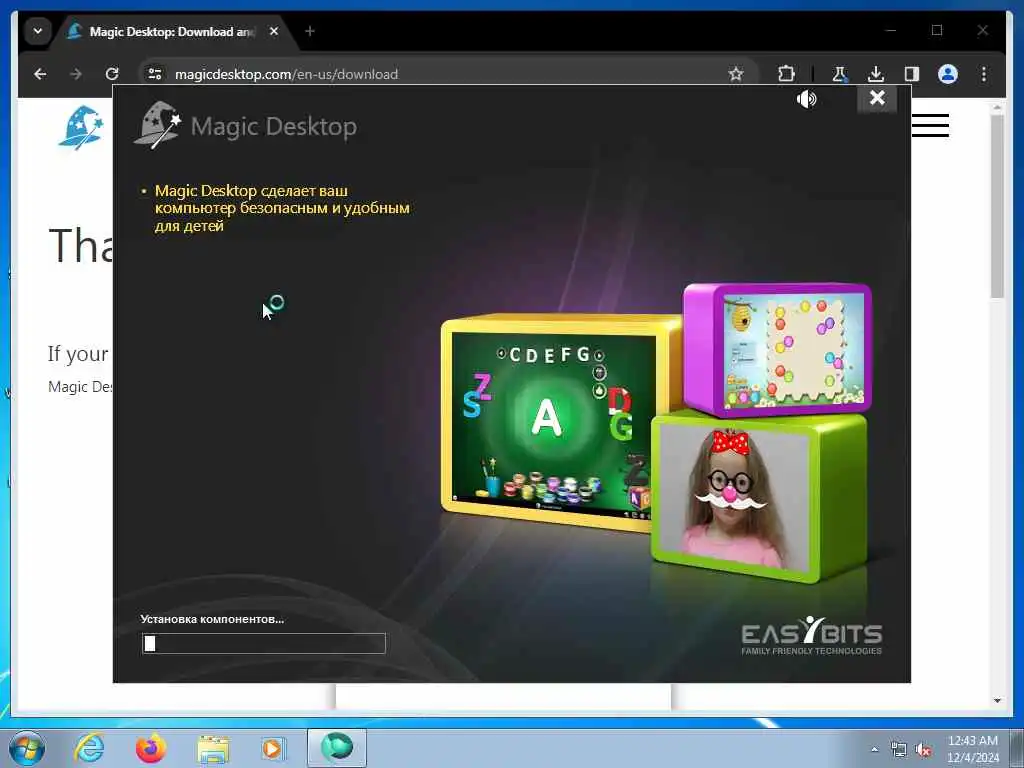The width and height of the screenshot is (1024, 768).
Task: Click the muted volume tray icon
Action: tap(923, 750)
